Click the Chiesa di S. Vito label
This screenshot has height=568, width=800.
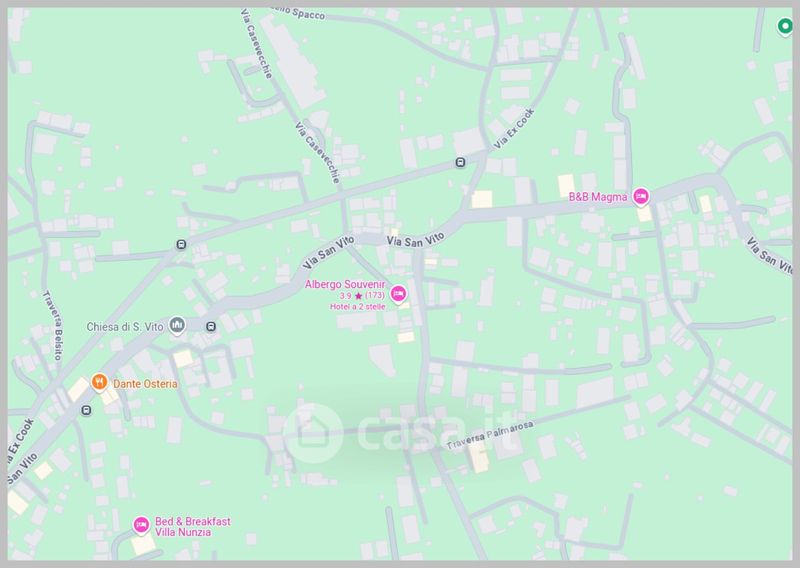[x=125, y=327]
